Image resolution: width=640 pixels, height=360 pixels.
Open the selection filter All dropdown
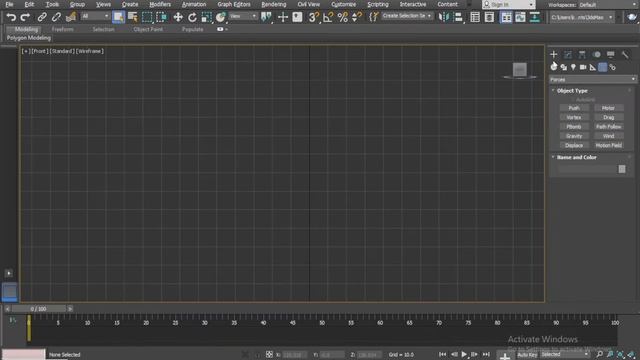point(95,16)
